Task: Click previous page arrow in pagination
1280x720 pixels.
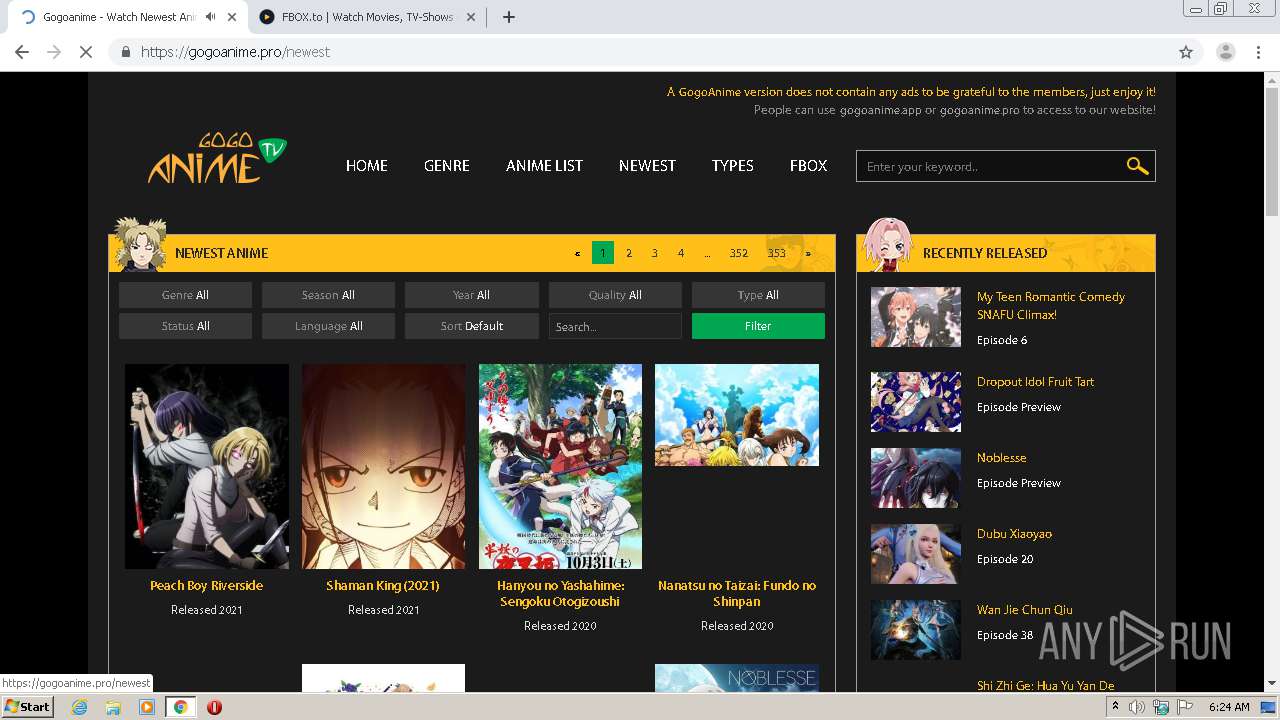Action: [577, 253]
